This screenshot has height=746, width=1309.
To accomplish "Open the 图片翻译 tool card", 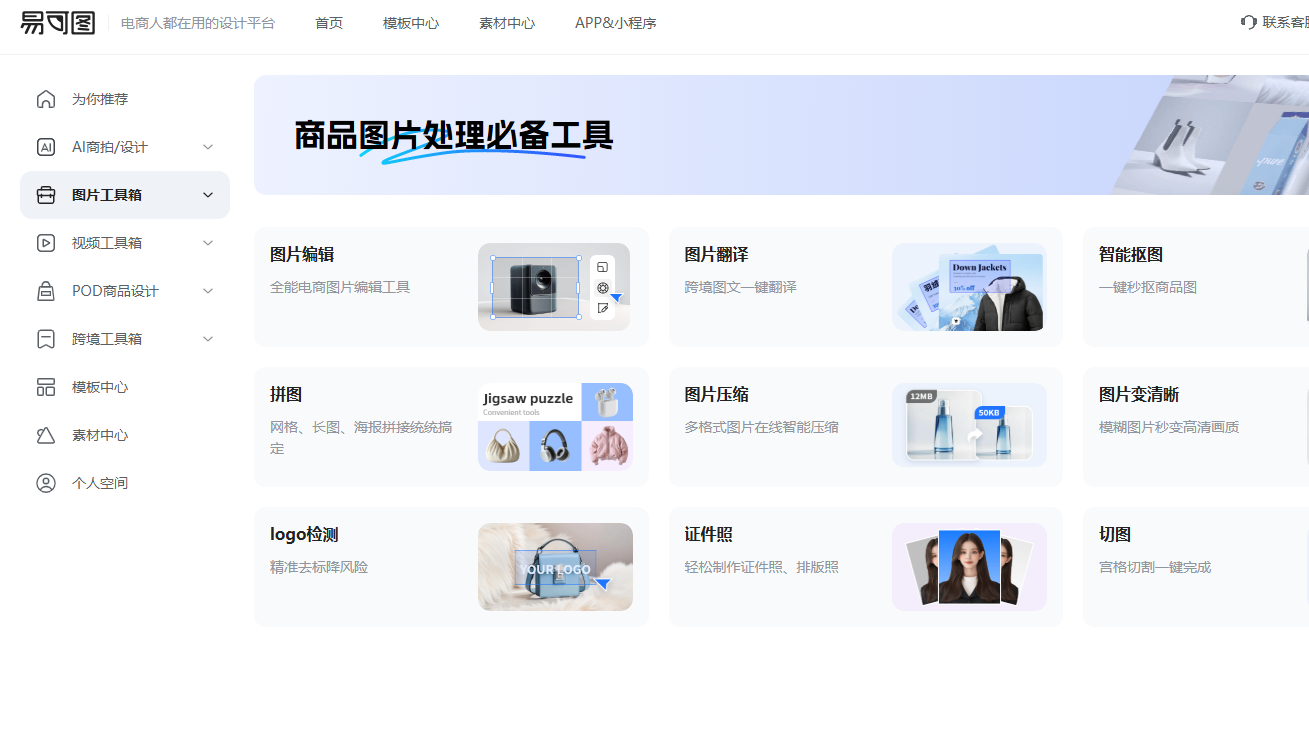I will (866, 287).
